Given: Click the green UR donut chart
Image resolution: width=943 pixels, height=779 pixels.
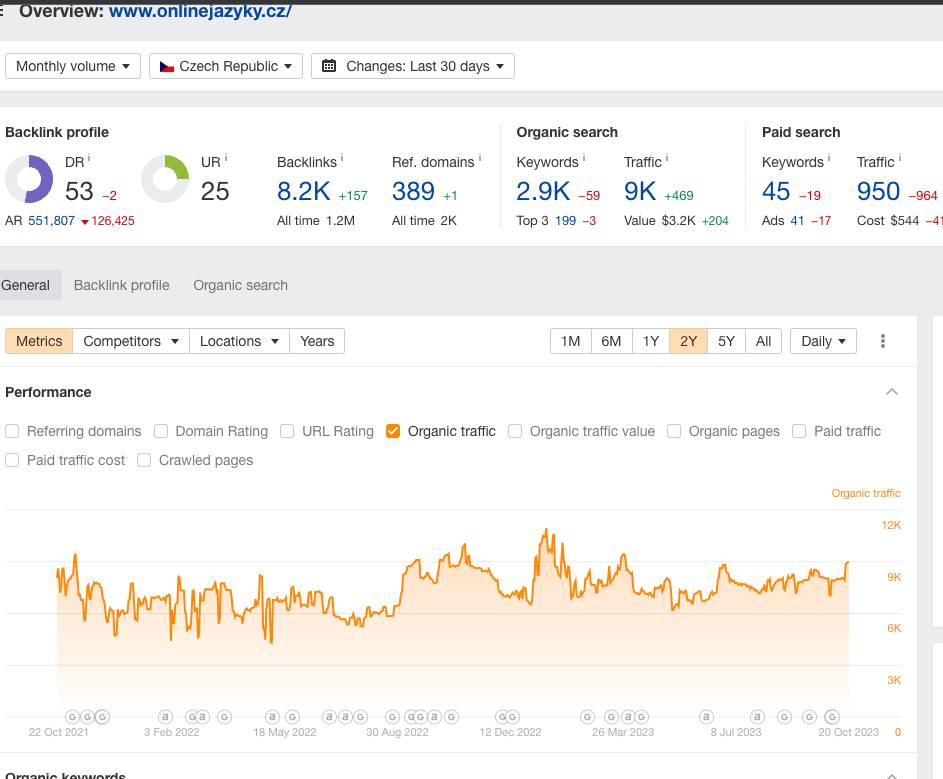Looking at the screenshot, I should click(x=165, y=179).
